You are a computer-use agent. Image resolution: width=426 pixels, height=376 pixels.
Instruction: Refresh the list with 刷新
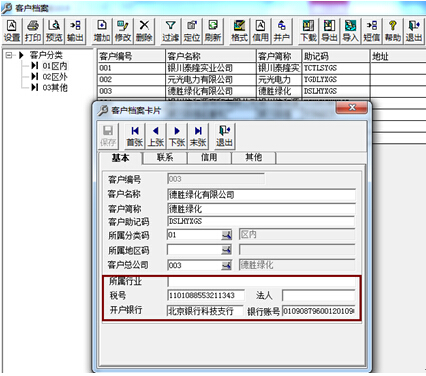pyautogui.click(x=213, y=31)
